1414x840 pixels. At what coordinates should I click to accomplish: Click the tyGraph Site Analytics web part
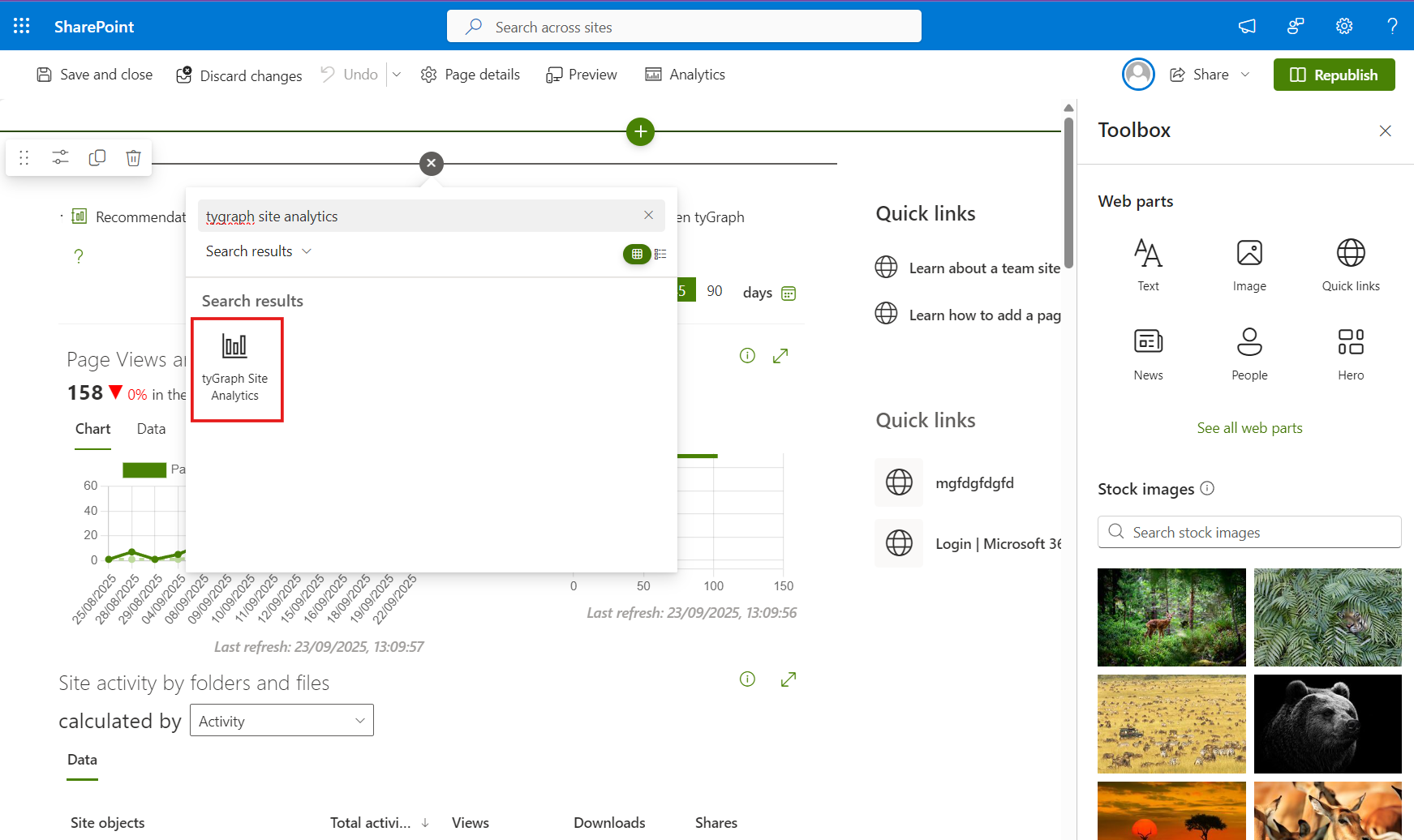235,369
